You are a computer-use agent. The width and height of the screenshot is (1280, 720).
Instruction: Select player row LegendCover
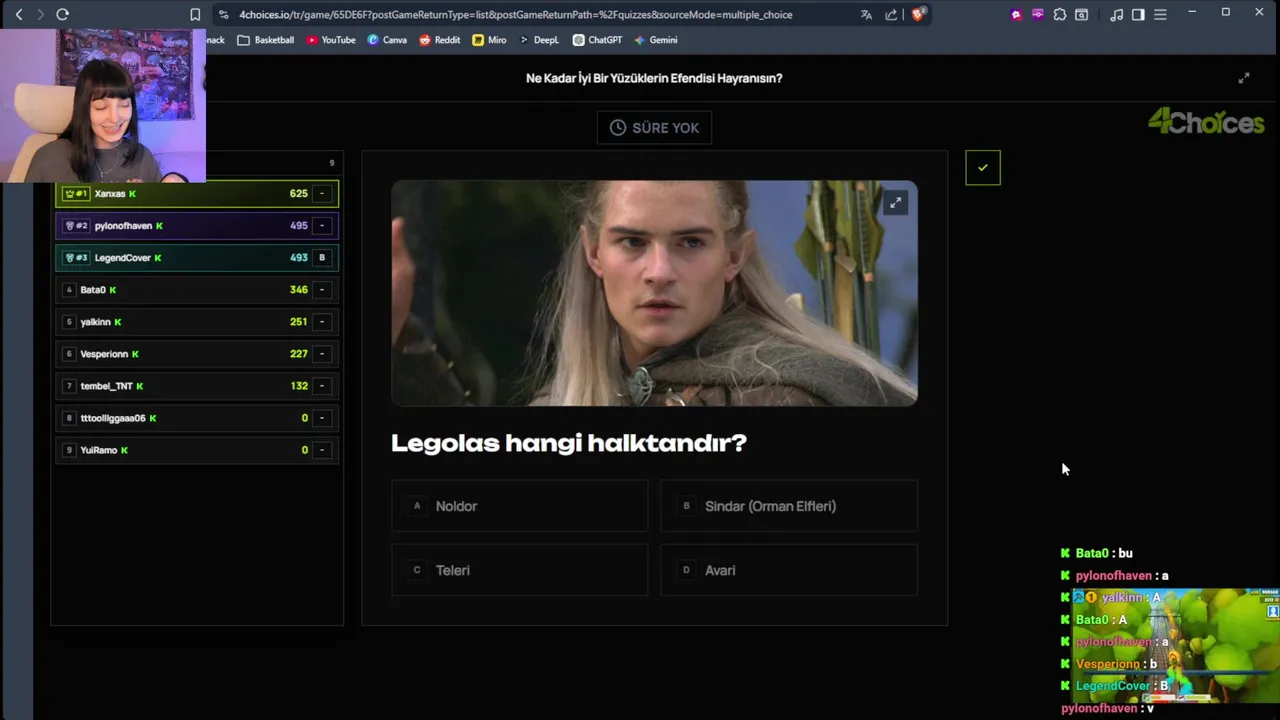(x=197, y=258)
